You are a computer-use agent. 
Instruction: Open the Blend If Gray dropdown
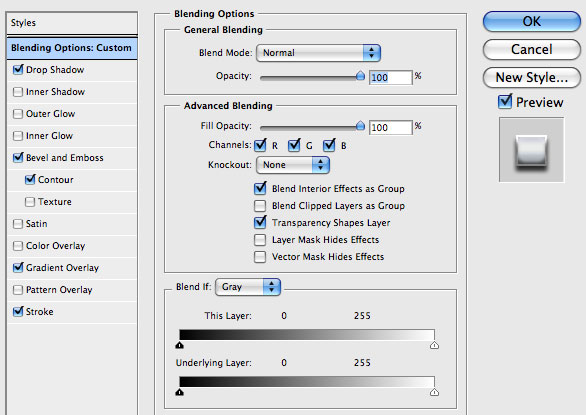[248, 287]
